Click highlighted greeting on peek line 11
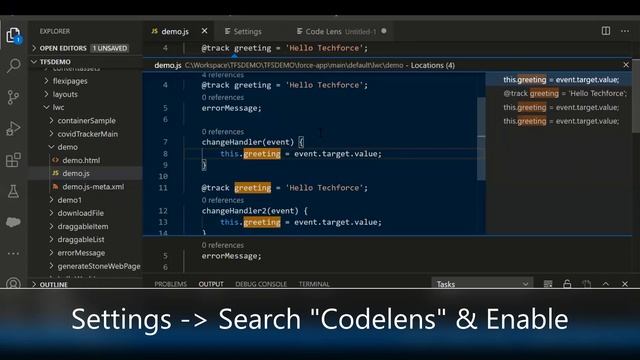Viewport: 640px width, 360px height. 253,188
